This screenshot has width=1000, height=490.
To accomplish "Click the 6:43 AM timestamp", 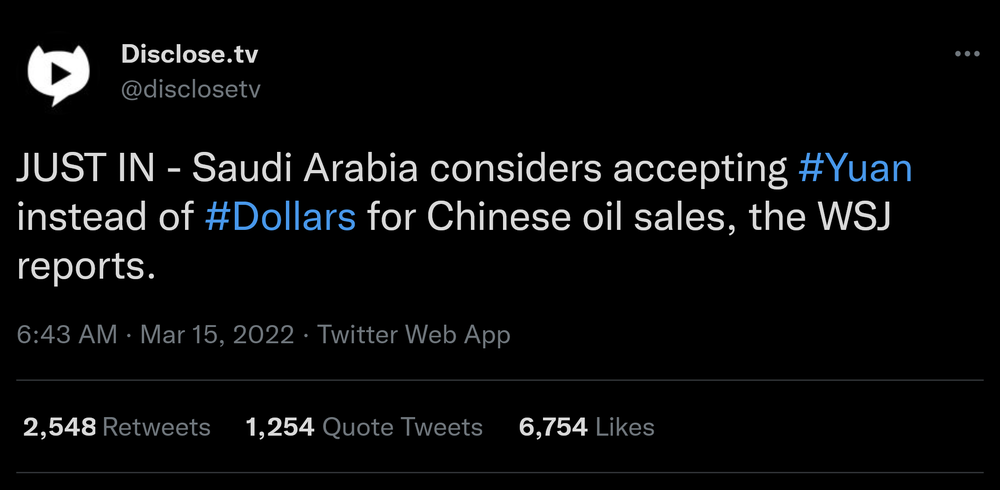I will 67,334.
